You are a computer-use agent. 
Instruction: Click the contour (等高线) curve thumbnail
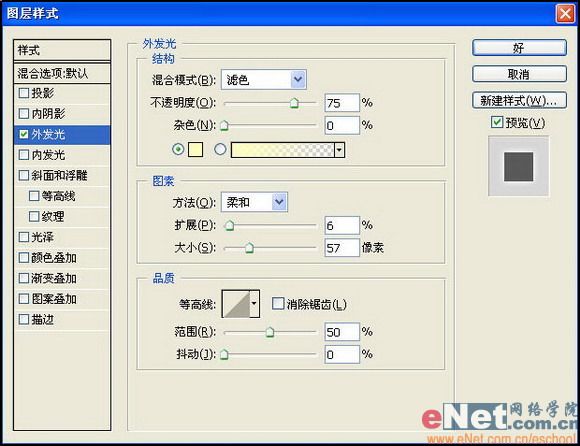click(236, 304)
